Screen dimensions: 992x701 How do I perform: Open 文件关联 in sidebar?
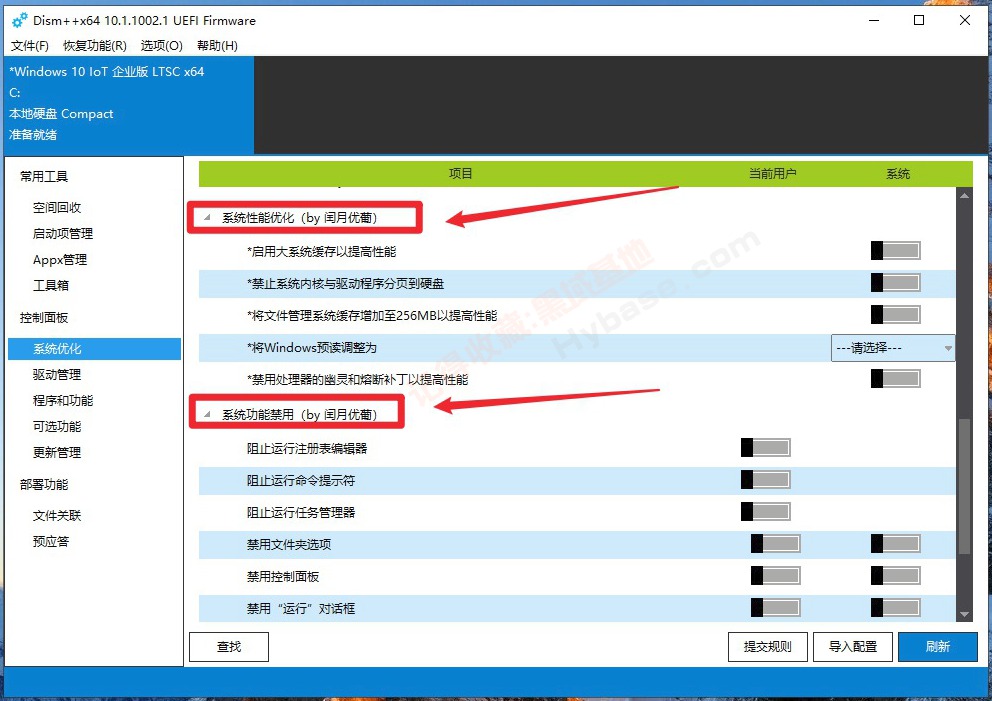coord(57,516)
